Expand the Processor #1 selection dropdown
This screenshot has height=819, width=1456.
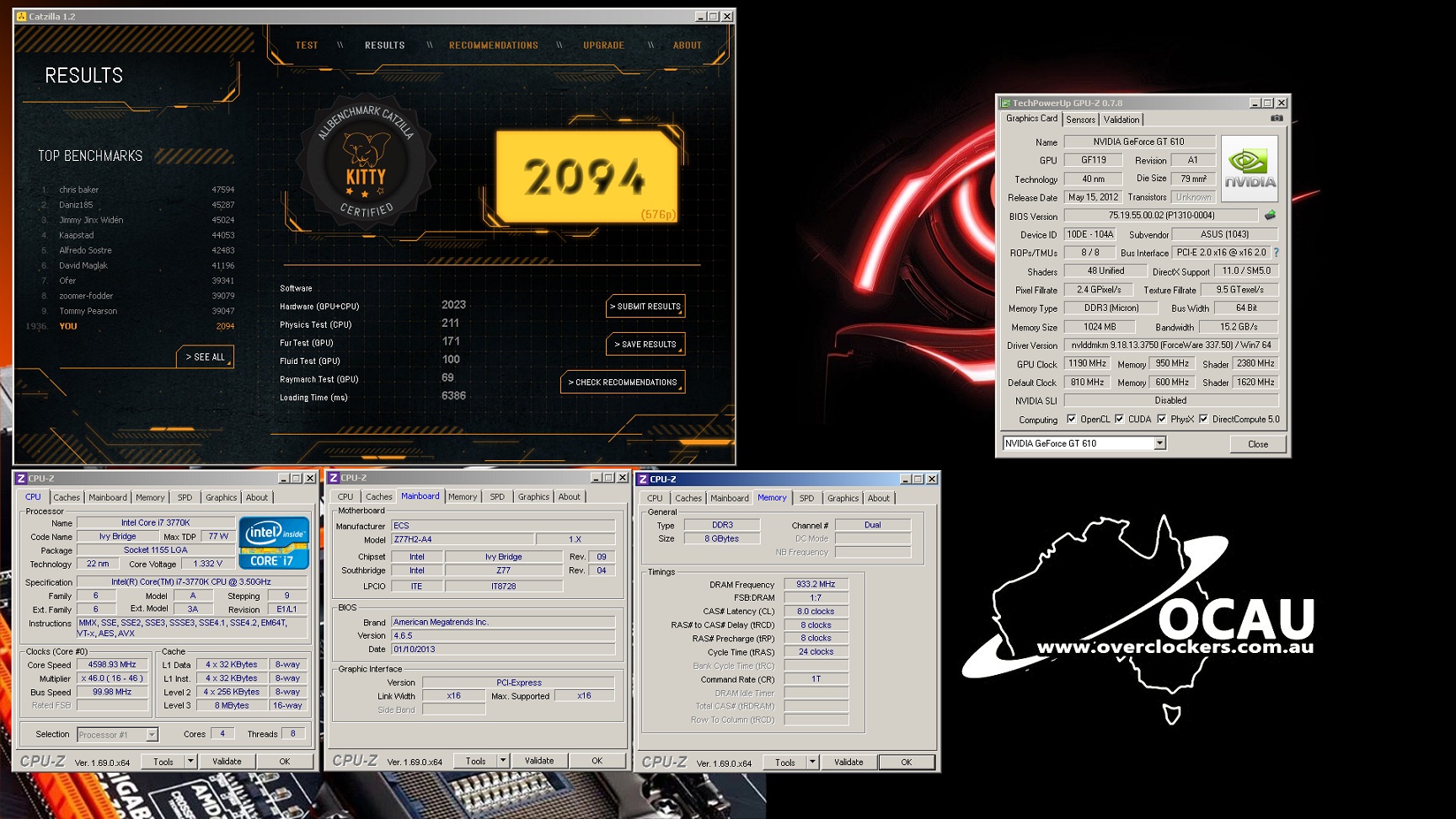(152, 735)
